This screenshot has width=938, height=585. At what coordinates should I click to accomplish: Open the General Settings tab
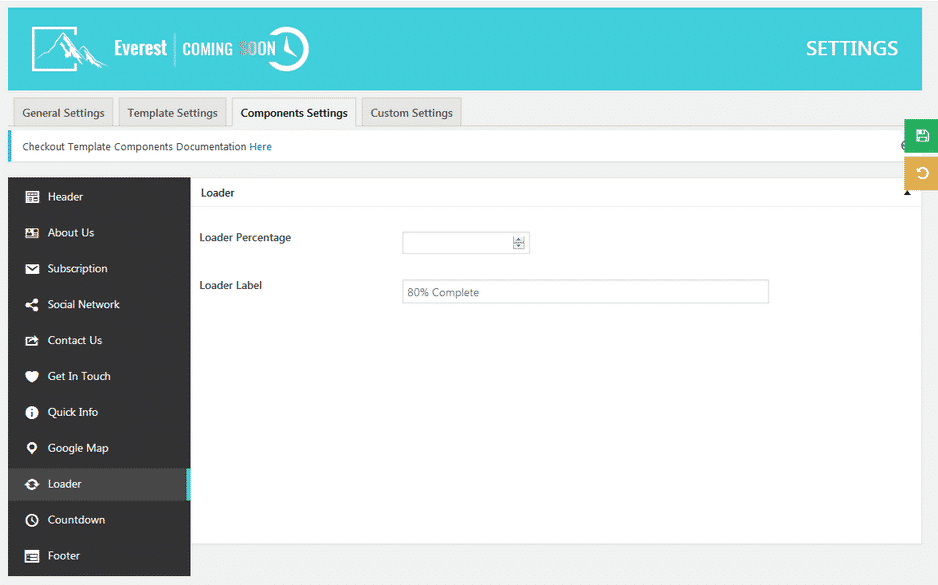click(x=63, y=112)
